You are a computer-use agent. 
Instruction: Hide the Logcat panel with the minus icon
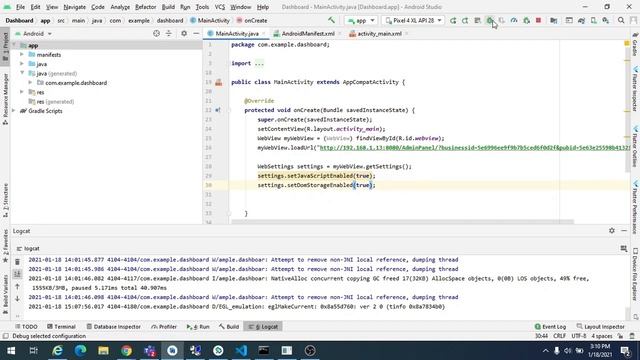coord(624,231)
